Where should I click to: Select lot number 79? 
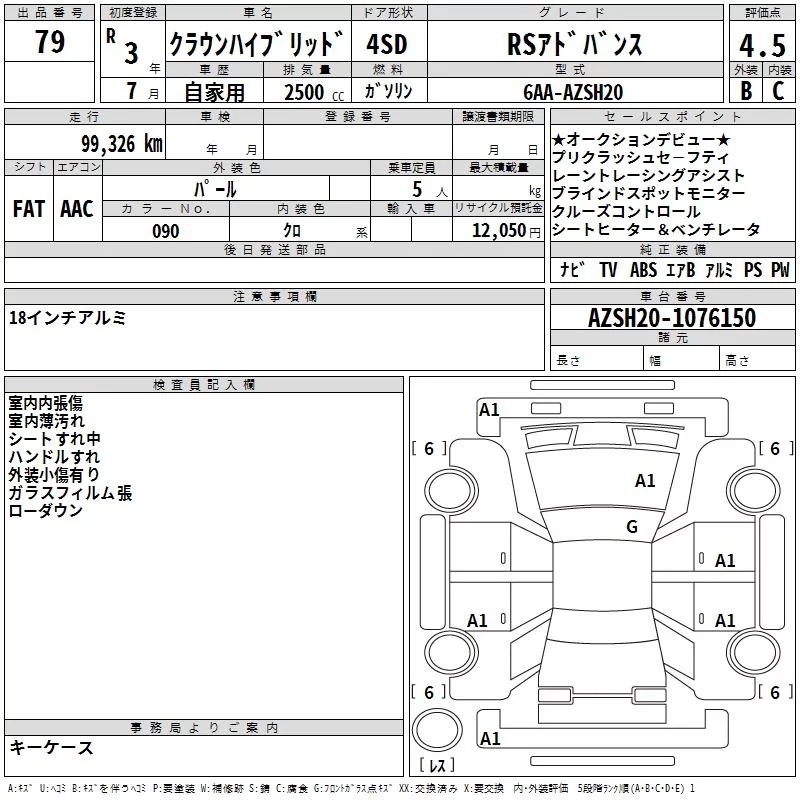(49, 42)
